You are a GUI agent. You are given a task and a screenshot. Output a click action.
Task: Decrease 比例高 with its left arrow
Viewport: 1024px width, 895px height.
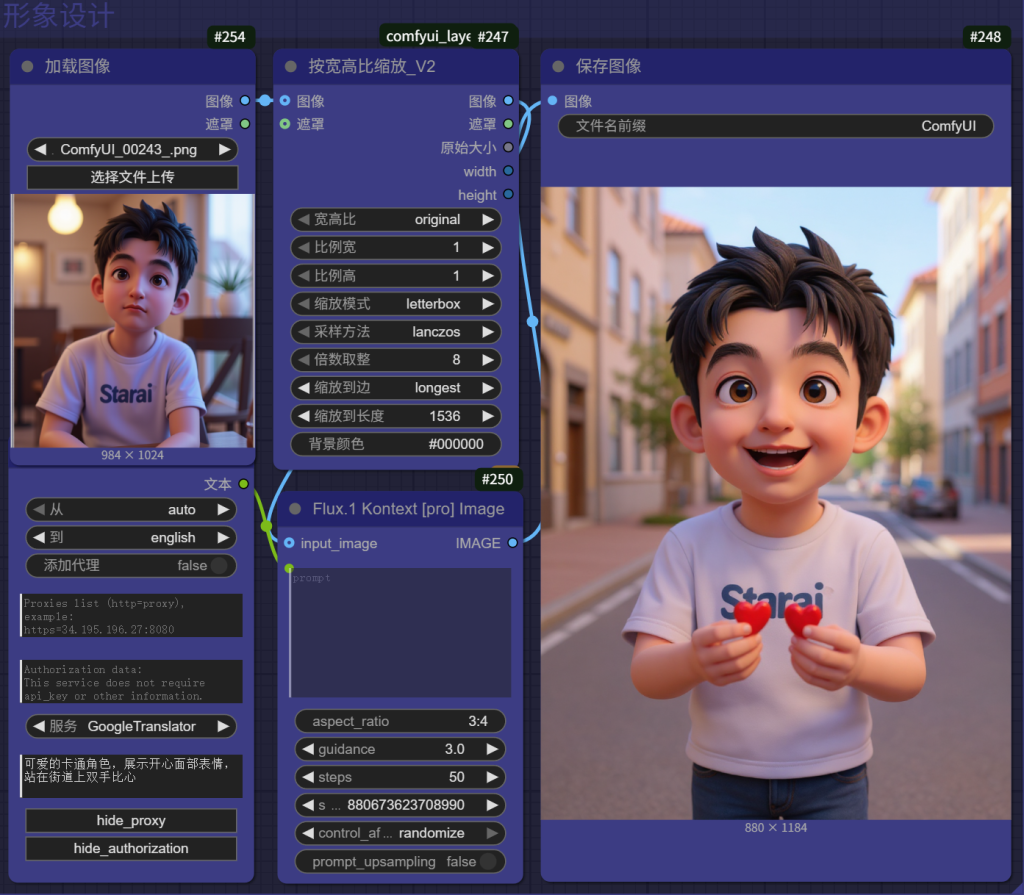(304, 276)
